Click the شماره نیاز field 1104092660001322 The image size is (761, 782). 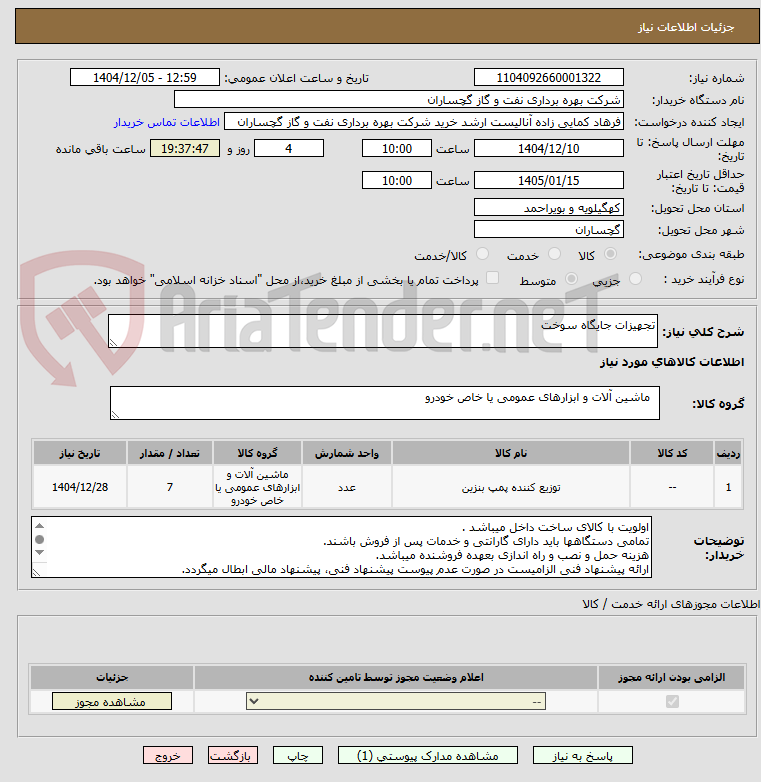click(x=549, y=77)
